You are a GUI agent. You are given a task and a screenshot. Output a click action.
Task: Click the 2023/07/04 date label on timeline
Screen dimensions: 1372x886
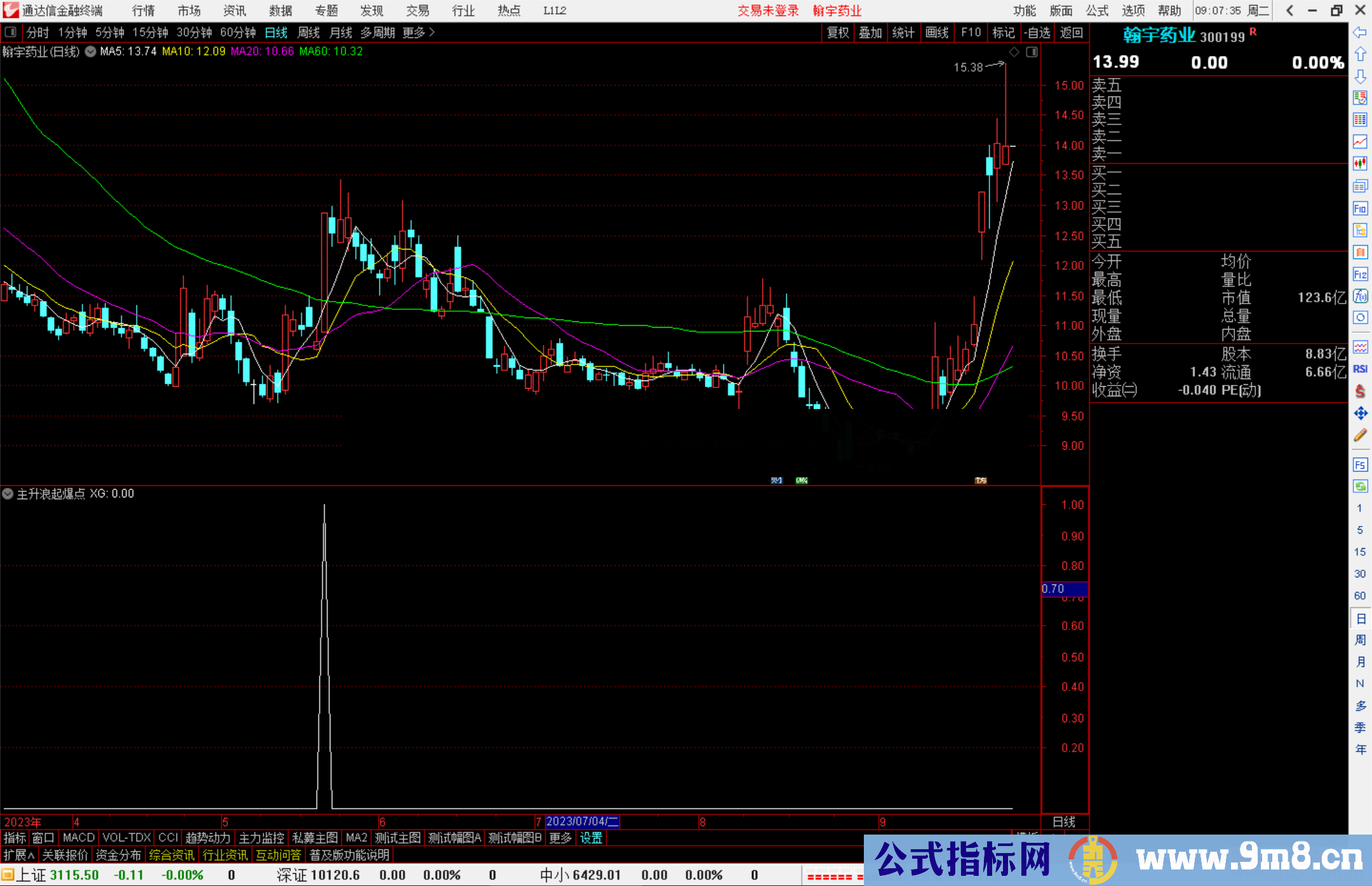582,821
